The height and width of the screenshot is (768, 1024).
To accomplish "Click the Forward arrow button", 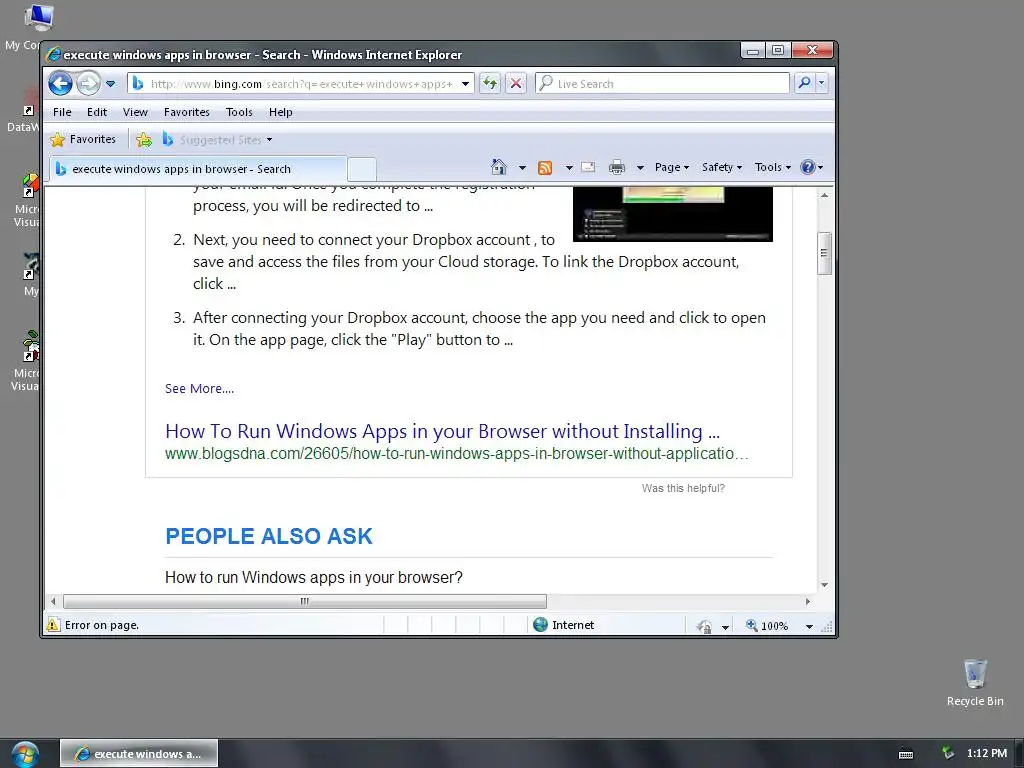I will [x=88, y=84].
